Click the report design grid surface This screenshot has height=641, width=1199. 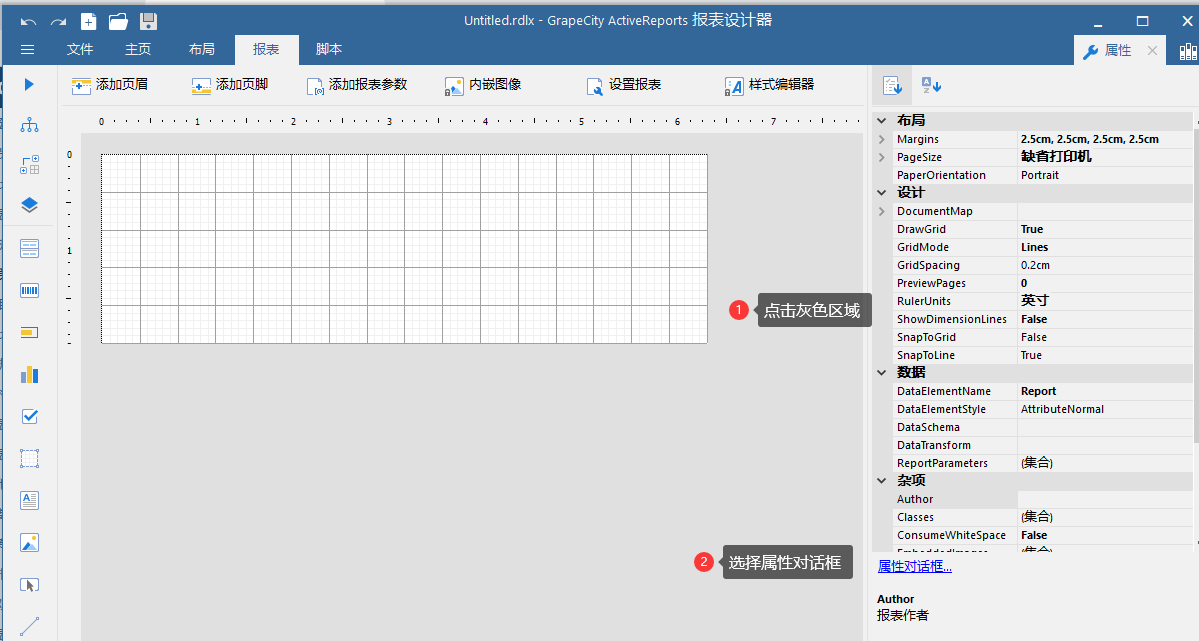(404, 249)
